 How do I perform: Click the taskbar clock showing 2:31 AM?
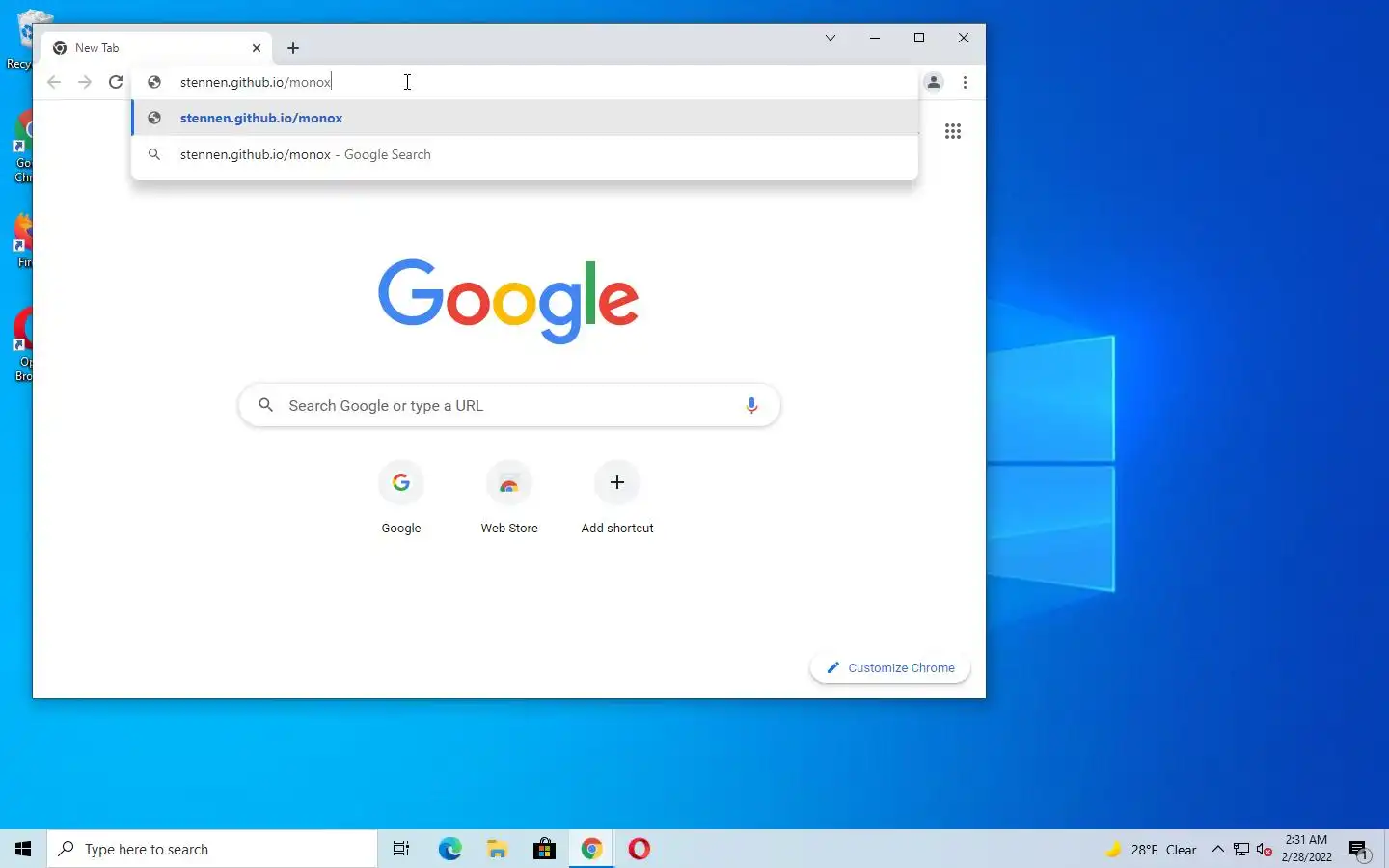(1307, 849)
